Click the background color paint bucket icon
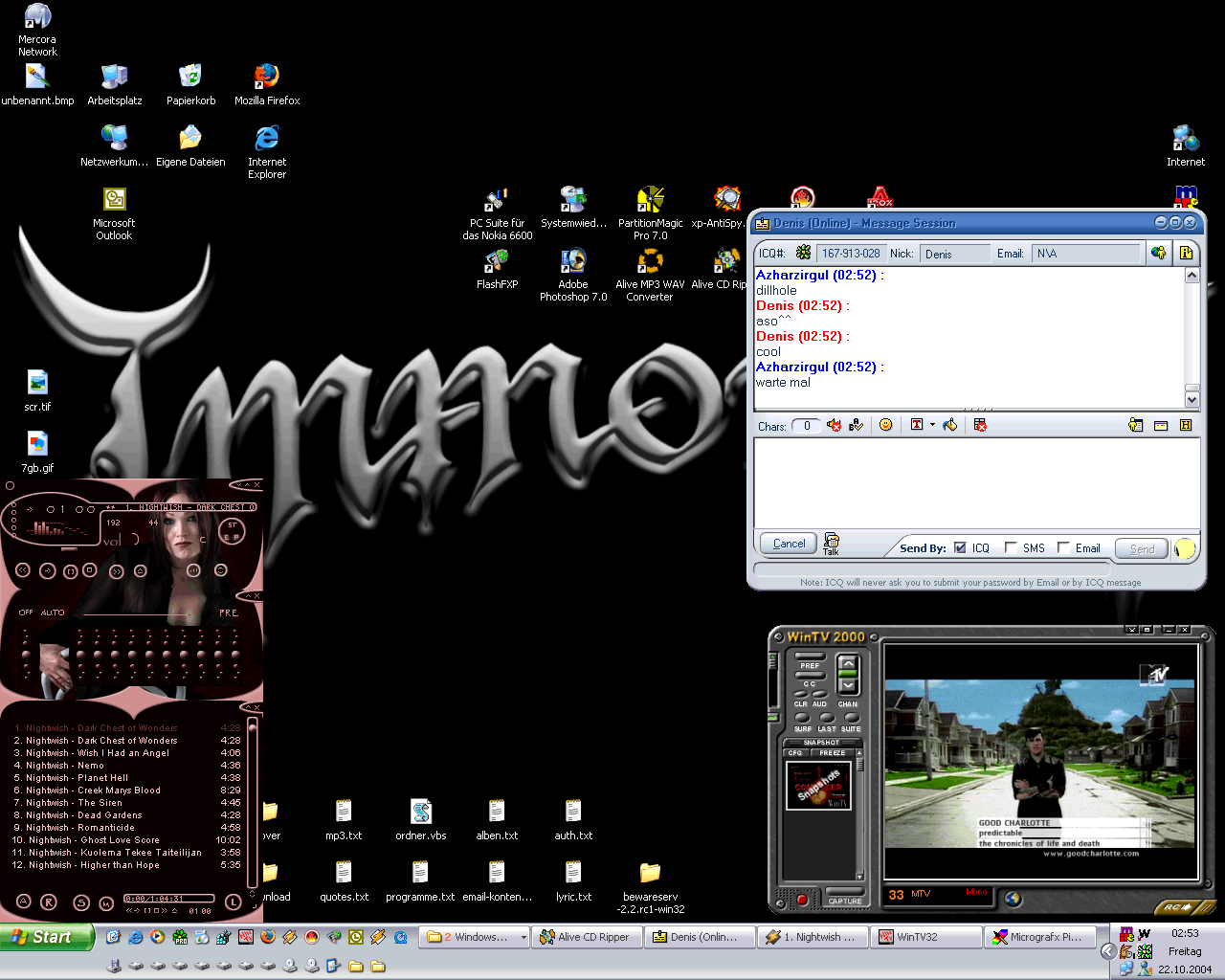The image size is (1225, 980). (x=949, y=425)
